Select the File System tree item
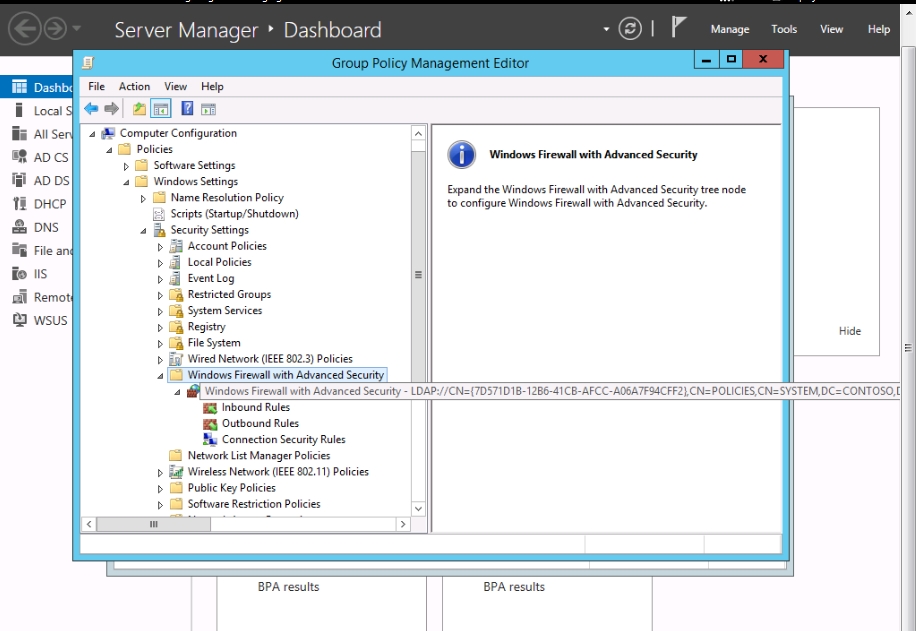 click(214, 342)
